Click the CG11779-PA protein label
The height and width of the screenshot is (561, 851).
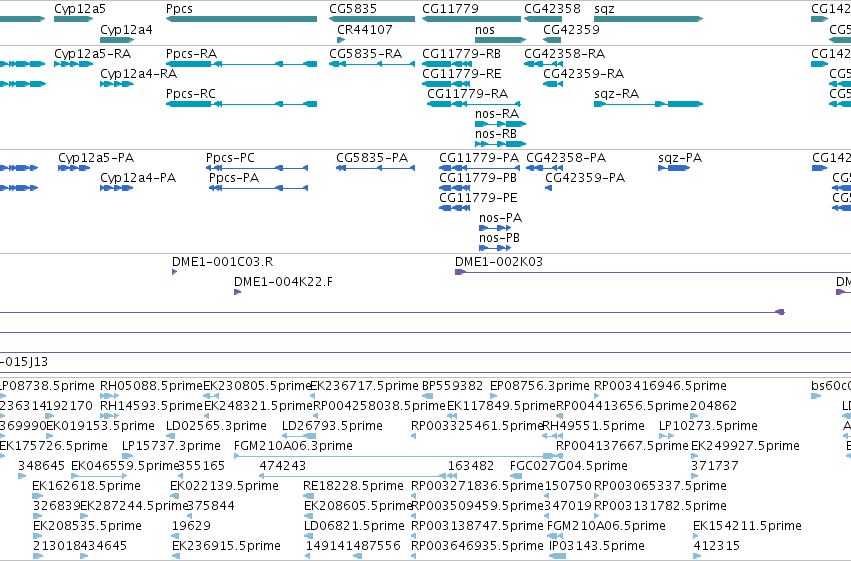479,158
